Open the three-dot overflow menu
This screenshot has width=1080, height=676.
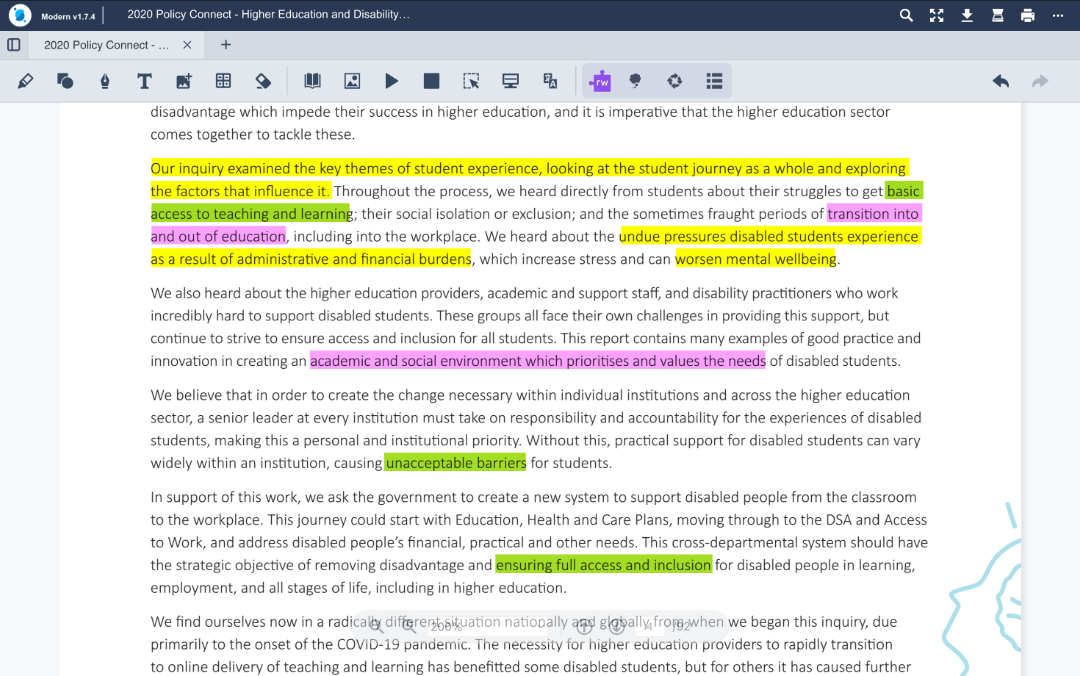click(1058, 15)
